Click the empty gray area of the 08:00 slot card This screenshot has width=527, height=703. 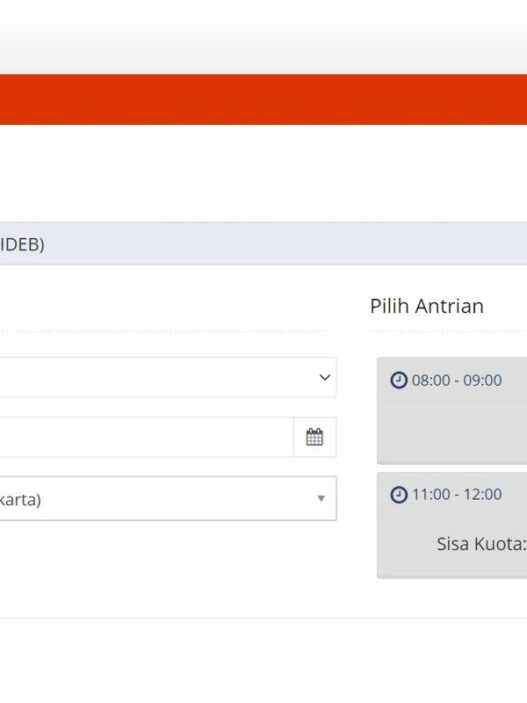[x=452, y=428]
